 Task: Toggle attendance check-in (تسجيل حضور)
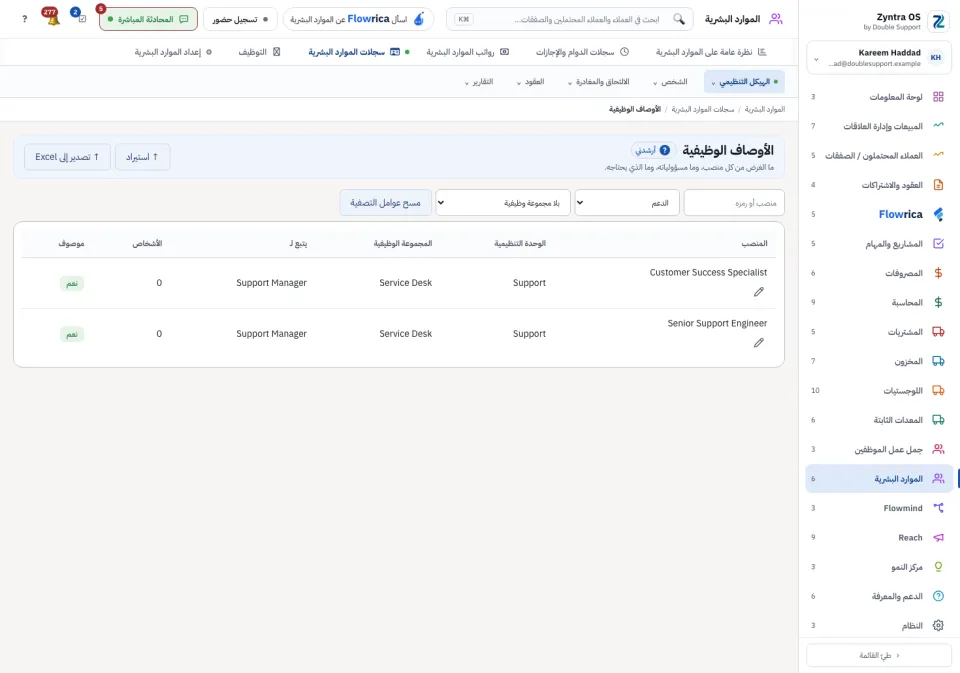coord(240,19)
